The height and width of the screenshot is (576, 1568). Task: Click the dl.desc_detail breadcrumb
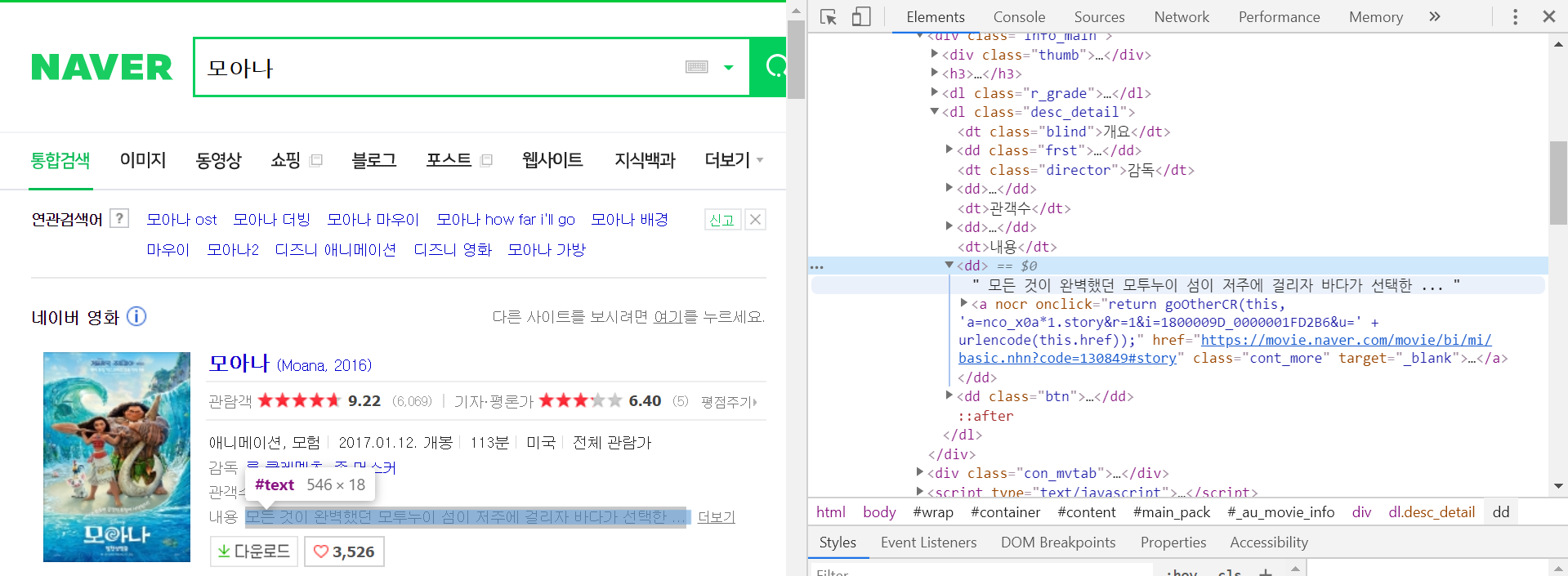pos(1432,512)
